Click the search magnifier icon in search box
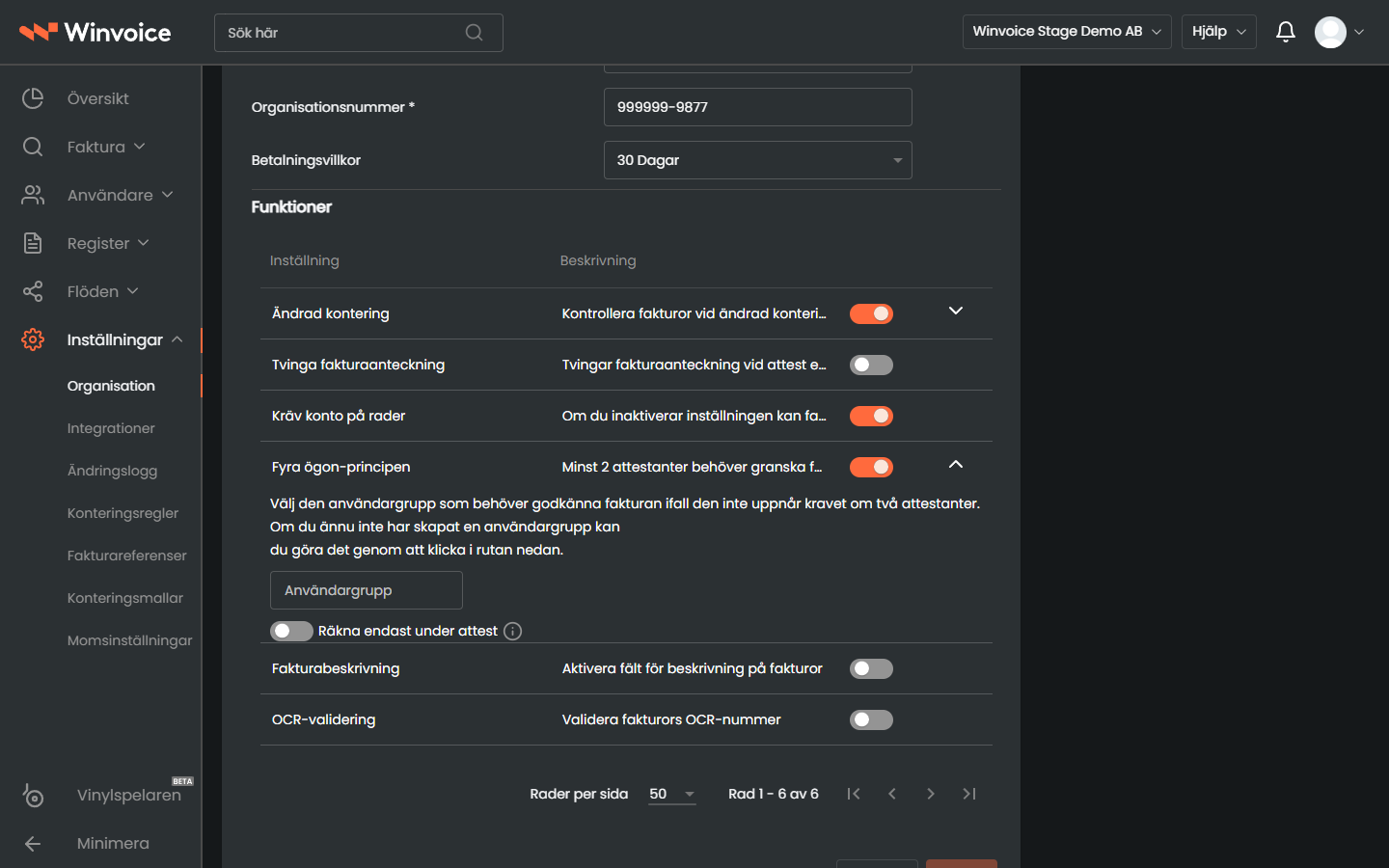The height and width of the screenshot is (868, 1389). [474, 33]
